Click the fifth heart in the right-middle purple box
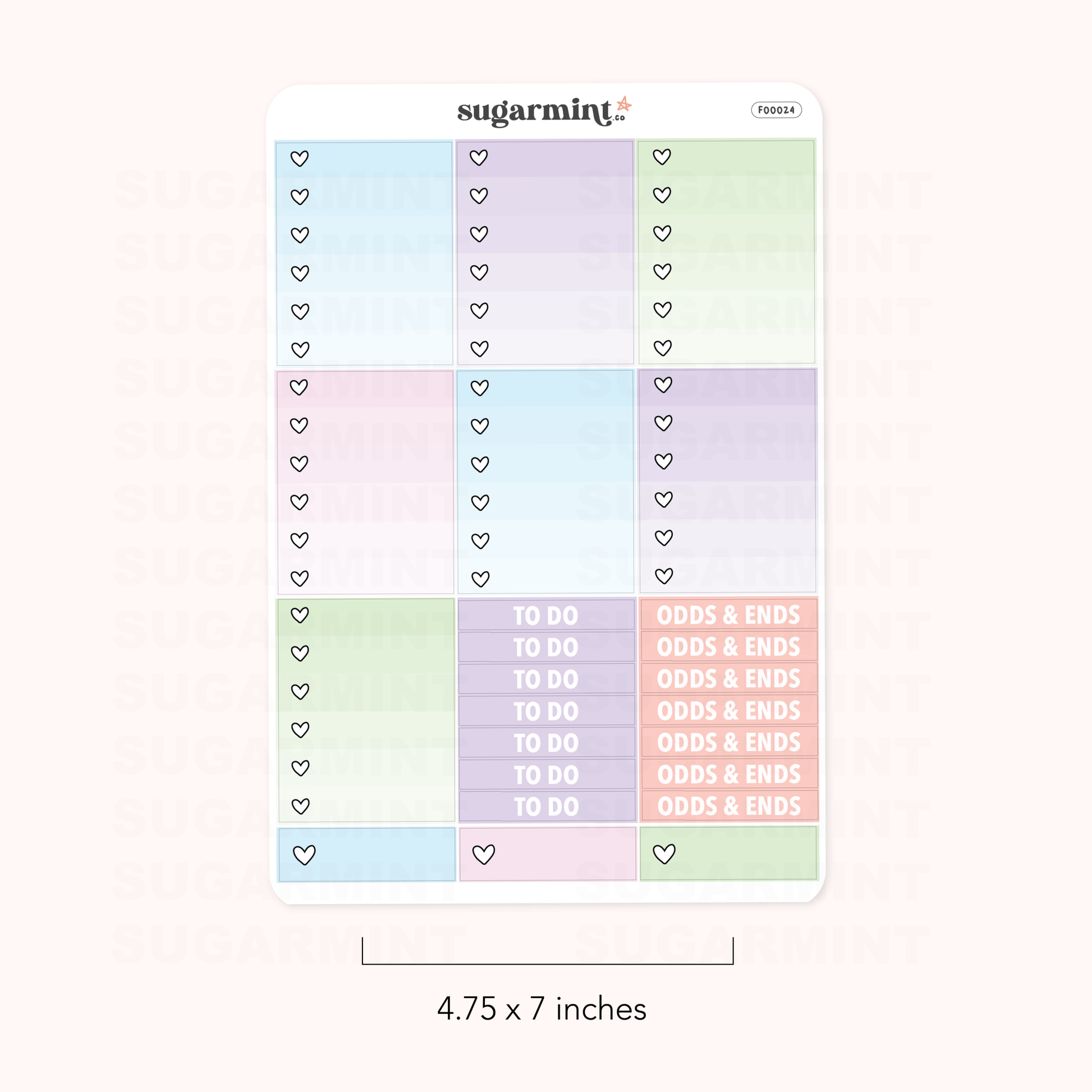 tap(664, 538)
